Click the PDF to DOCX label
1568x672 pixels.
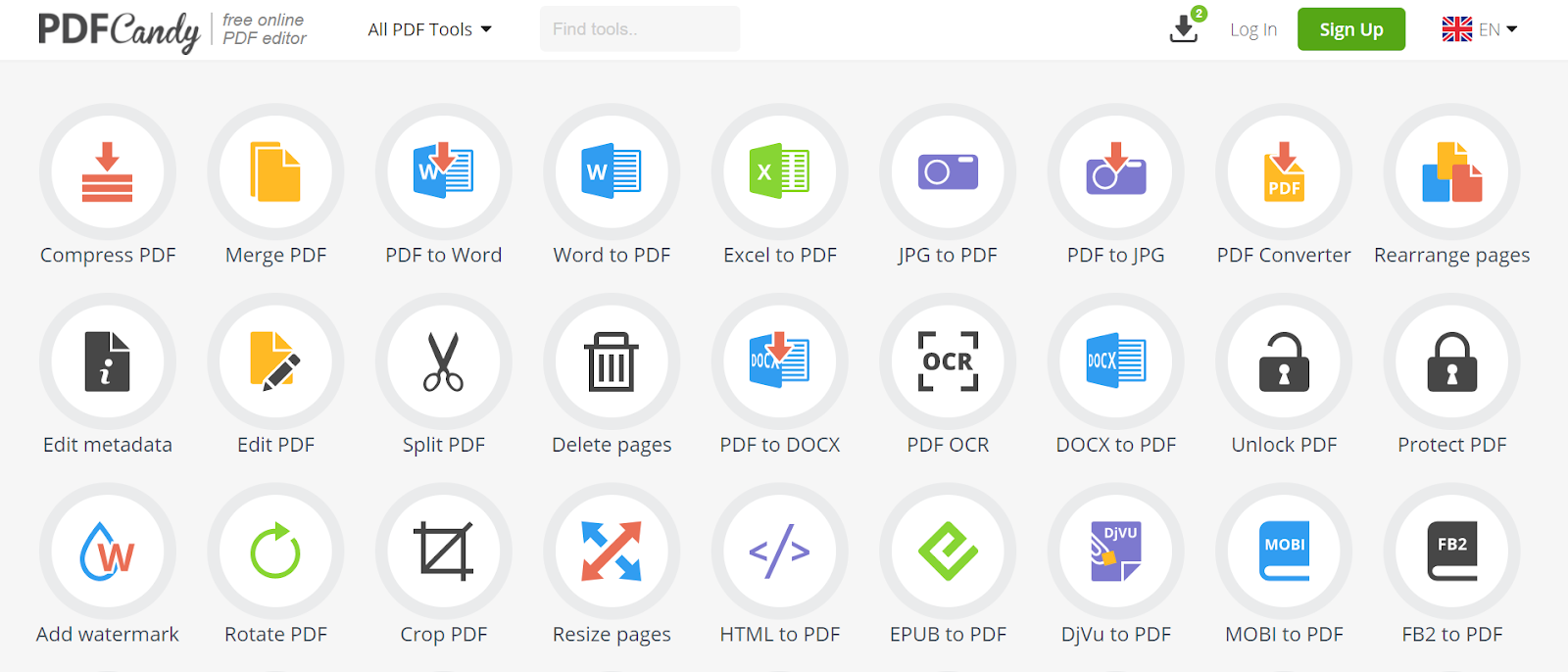coord(780,445)
